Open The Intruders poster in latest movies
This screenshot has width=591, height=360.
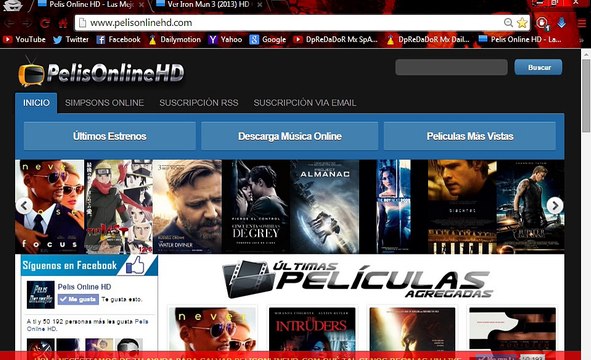click(312, 329)
